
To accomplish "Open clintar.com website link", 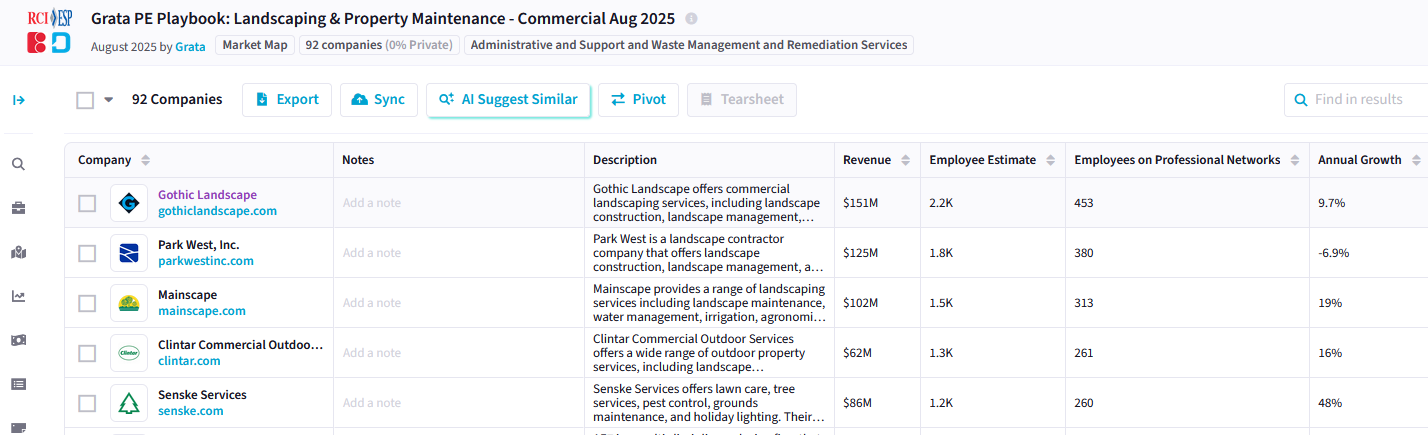I will [189, 361].
